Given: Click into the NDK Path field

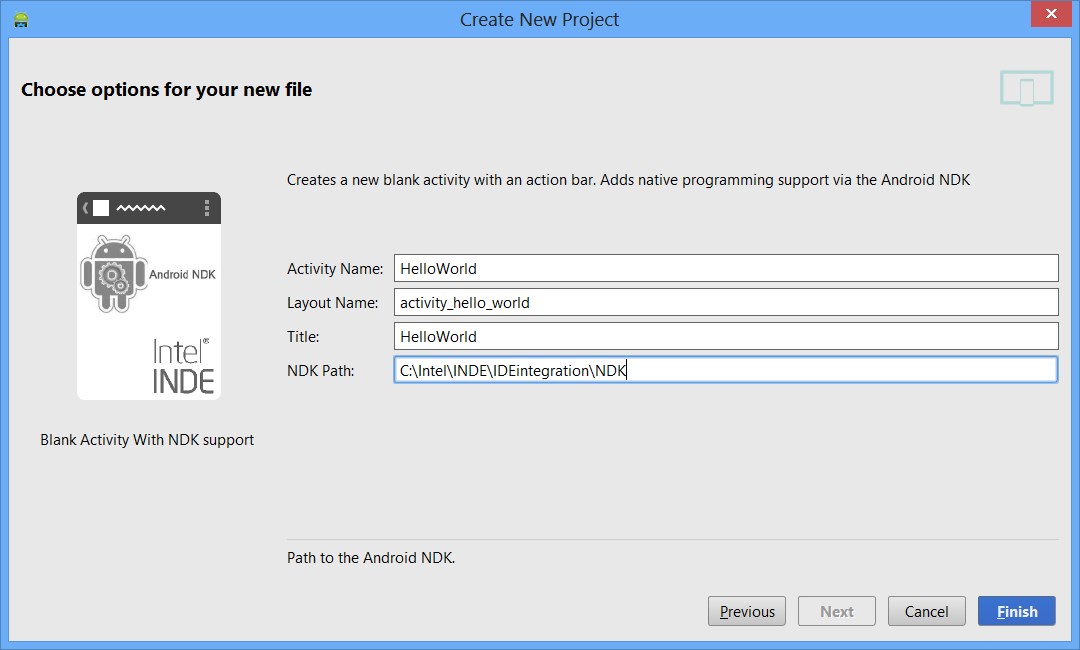Looking at the screenshot, I should pos(726,370).
